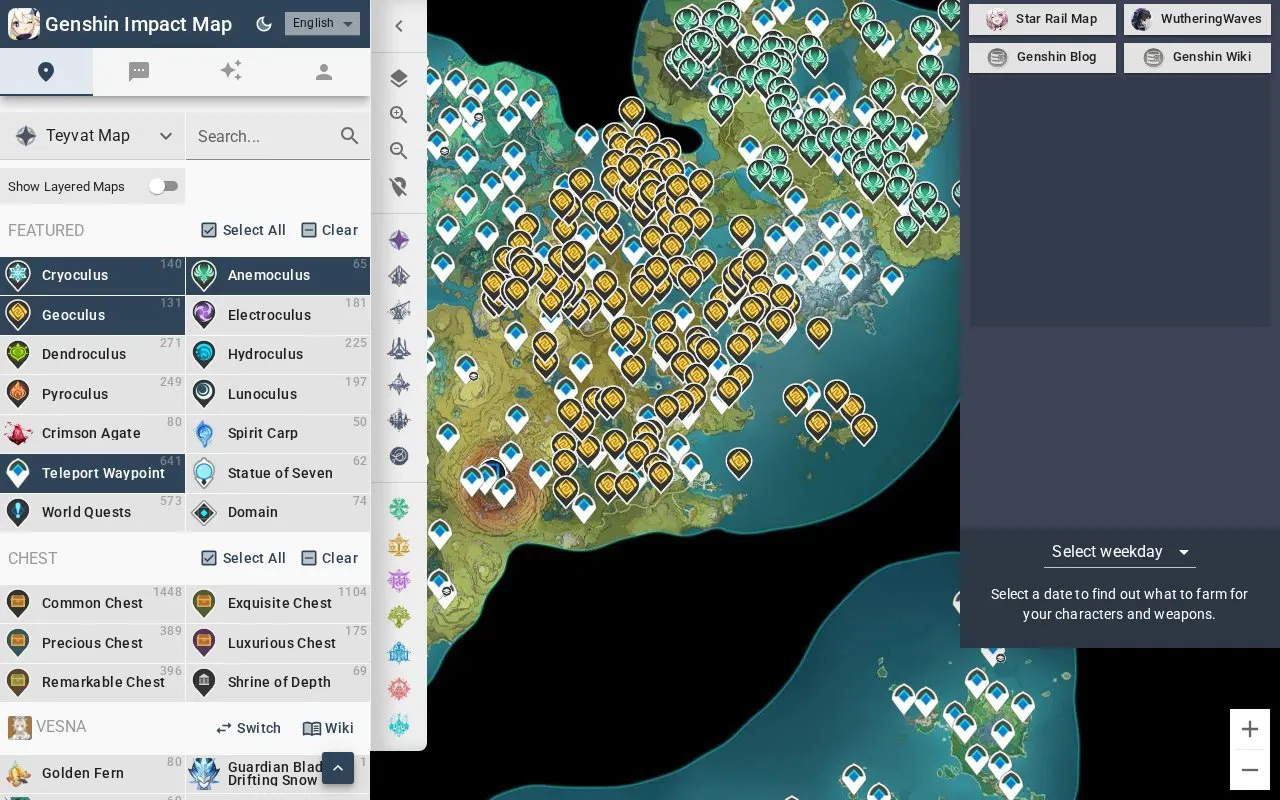This screenshot has height=800, width=1280.
Task: Click the Lunoculus icon
Action: (x=204, y=394)
